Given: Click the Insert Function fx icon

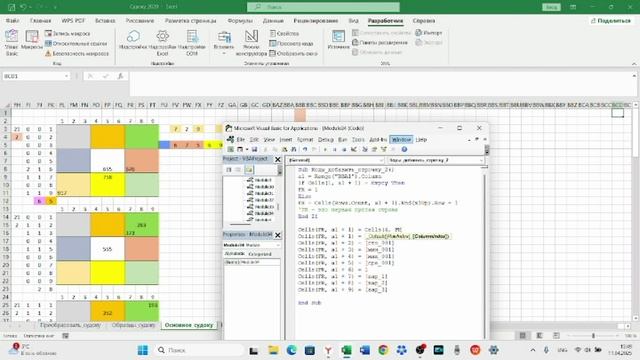Looking at the screenshot, I should [x=120, y=76].
